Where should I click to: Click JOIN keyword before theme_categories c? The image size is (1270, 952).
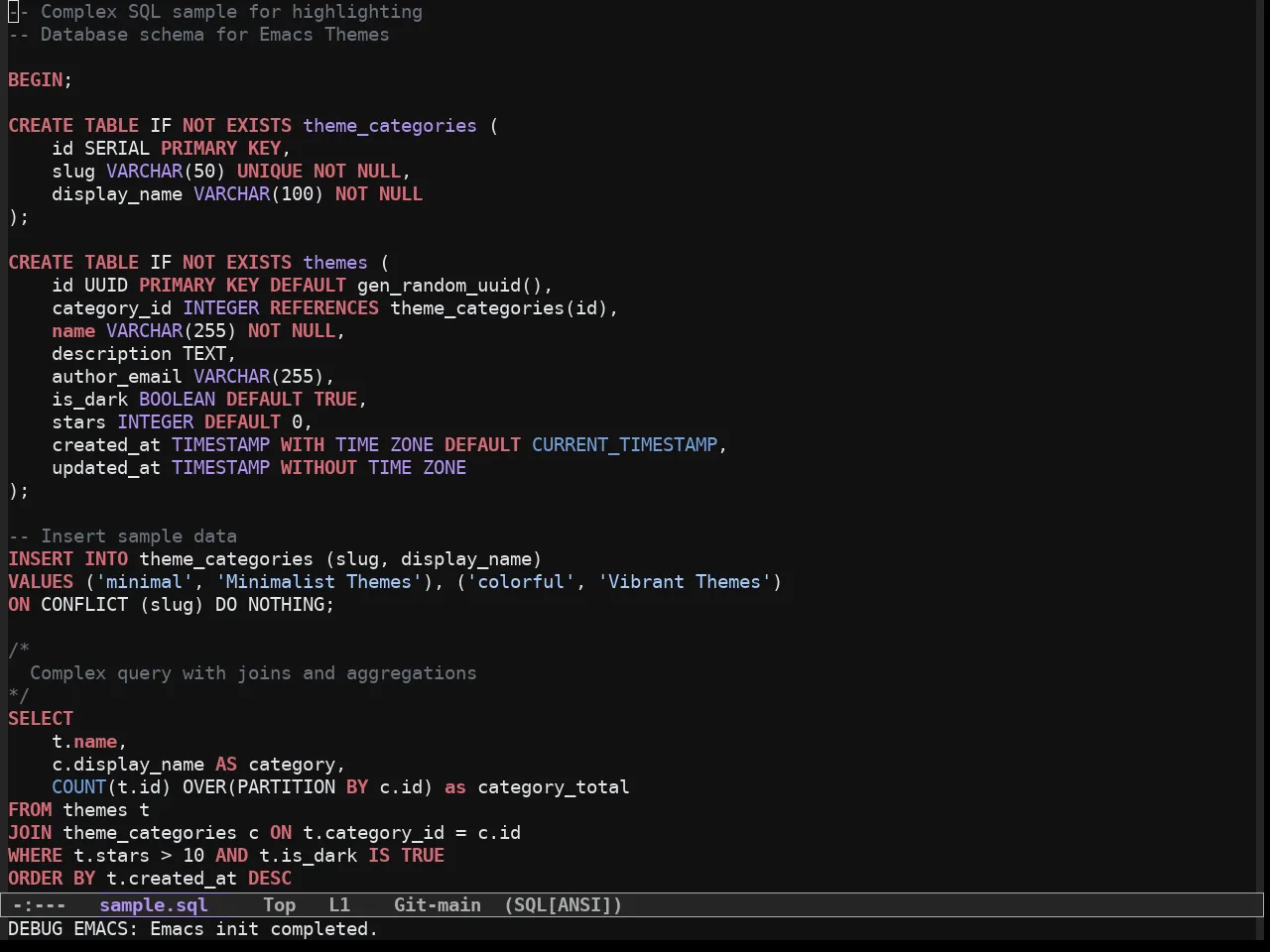(30, 833)
